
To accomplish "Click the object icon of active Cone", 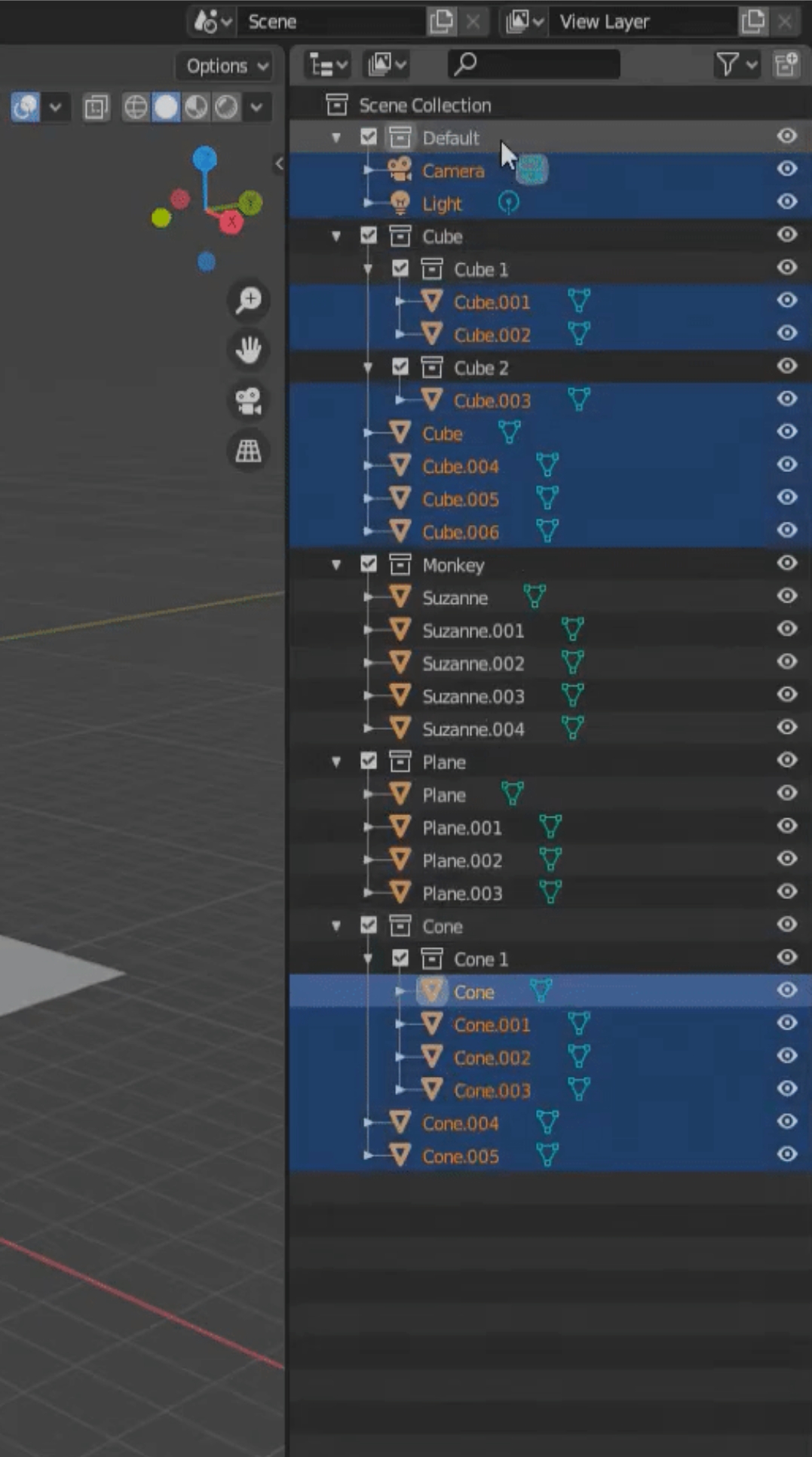I will (431, 991).
